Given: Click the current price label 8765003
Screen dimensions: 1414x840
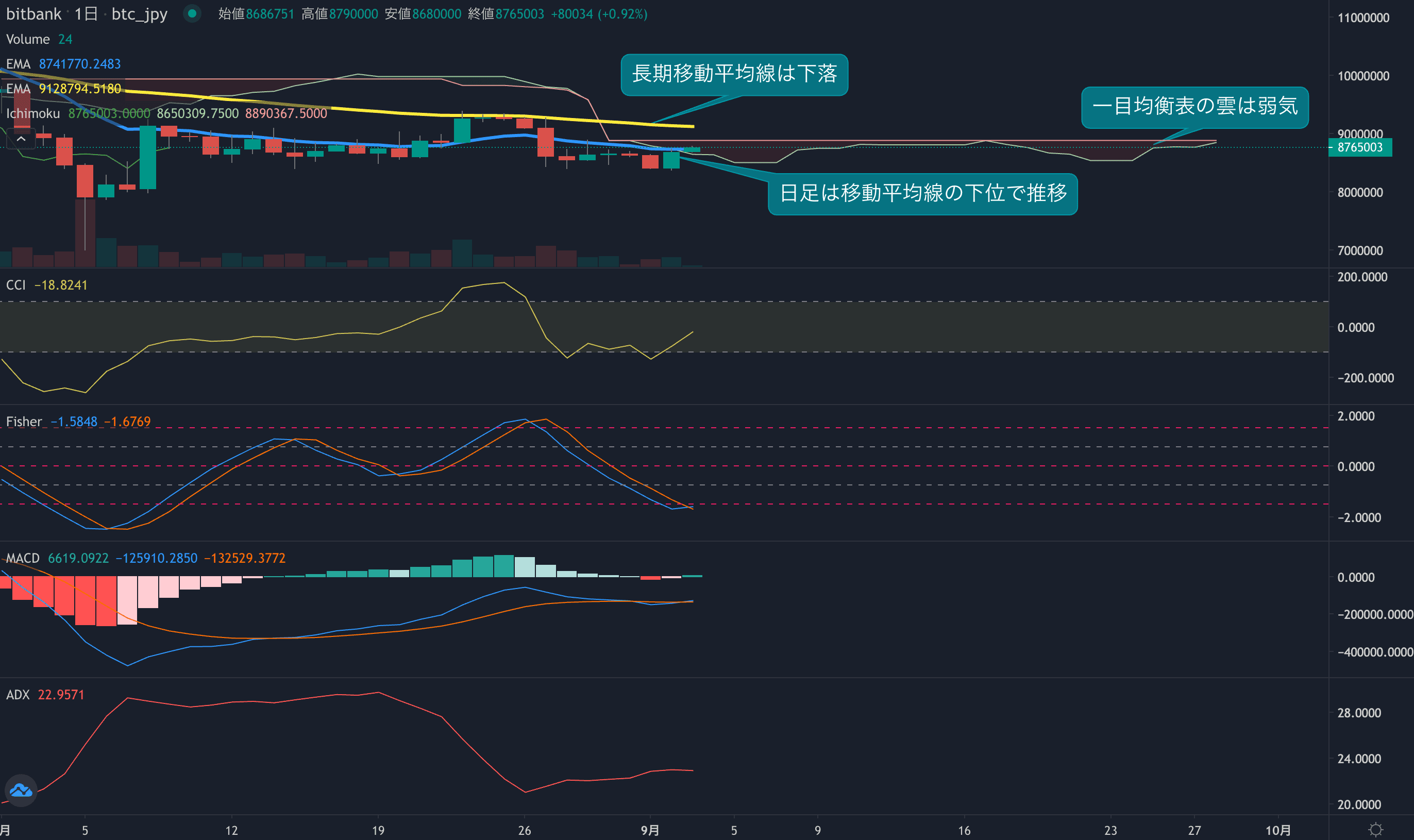Looking at the screenshot, I should [1360, 148].
